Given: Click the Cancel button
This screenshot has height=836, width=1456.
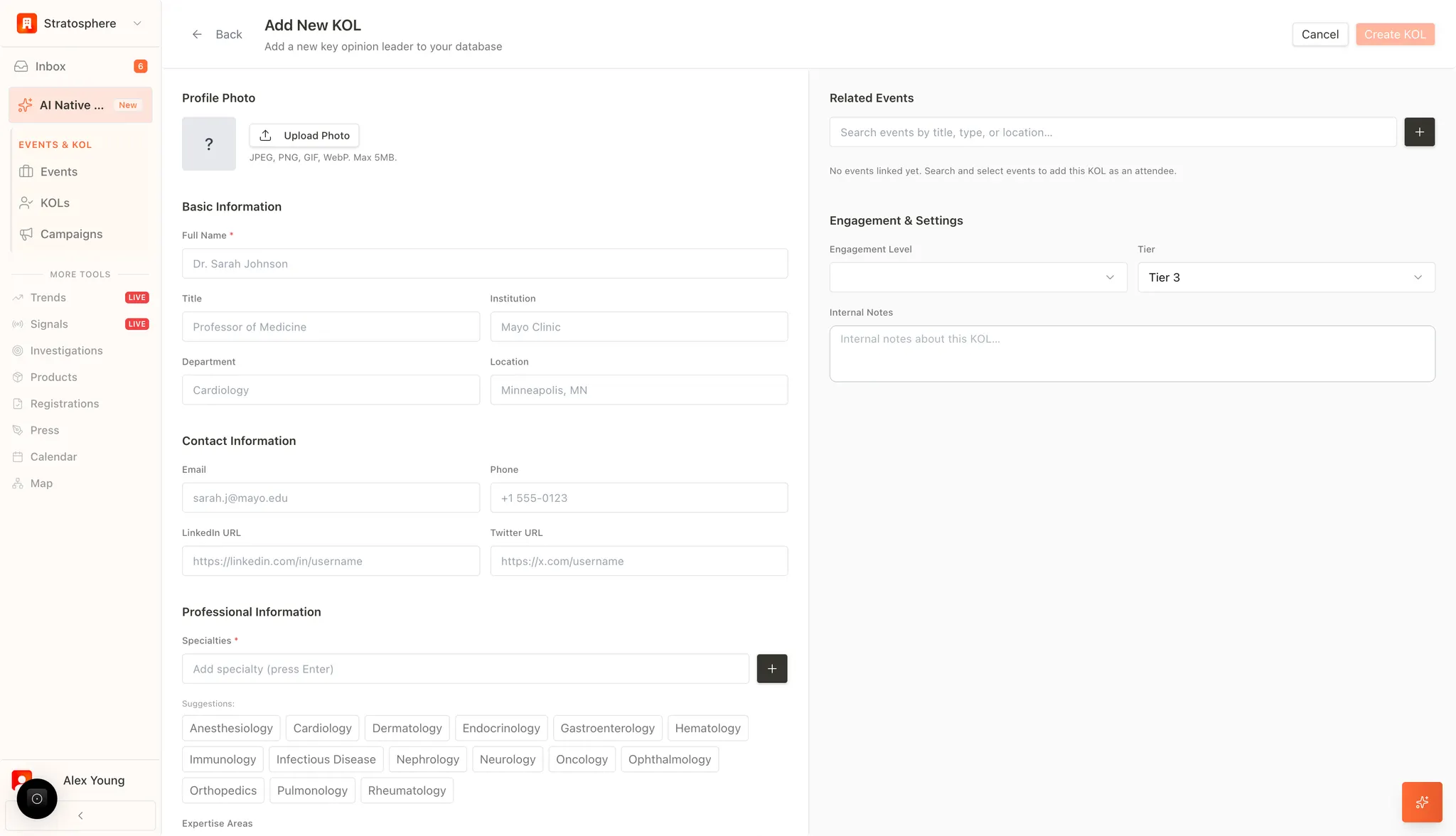Looking at the screenshot, I should click(1319, 33).
